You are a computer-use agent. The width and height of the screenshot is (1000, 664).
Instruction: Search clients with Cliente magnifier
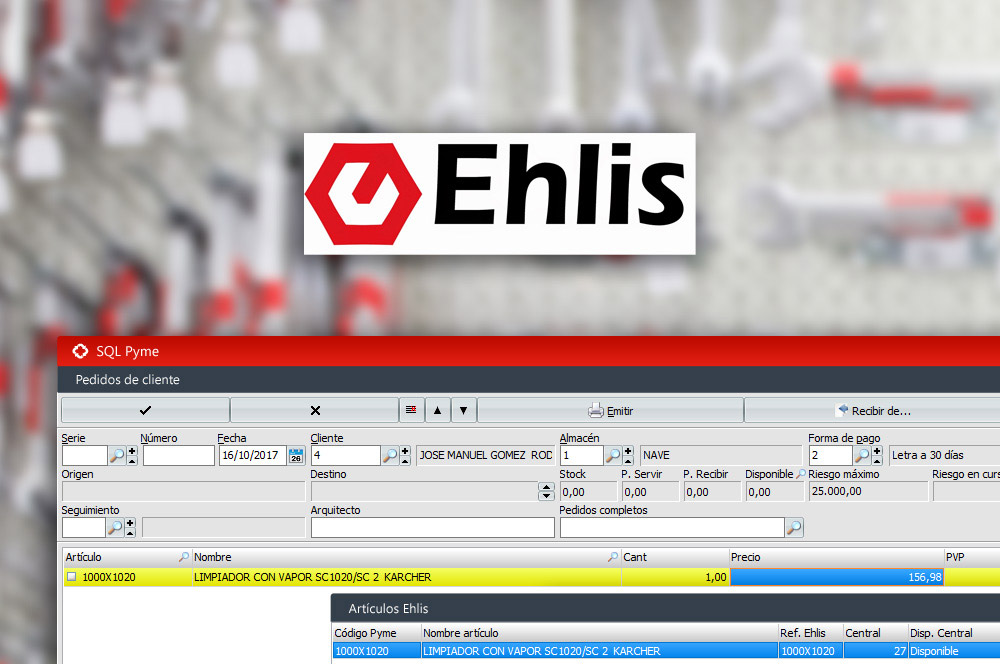(389, 456)
